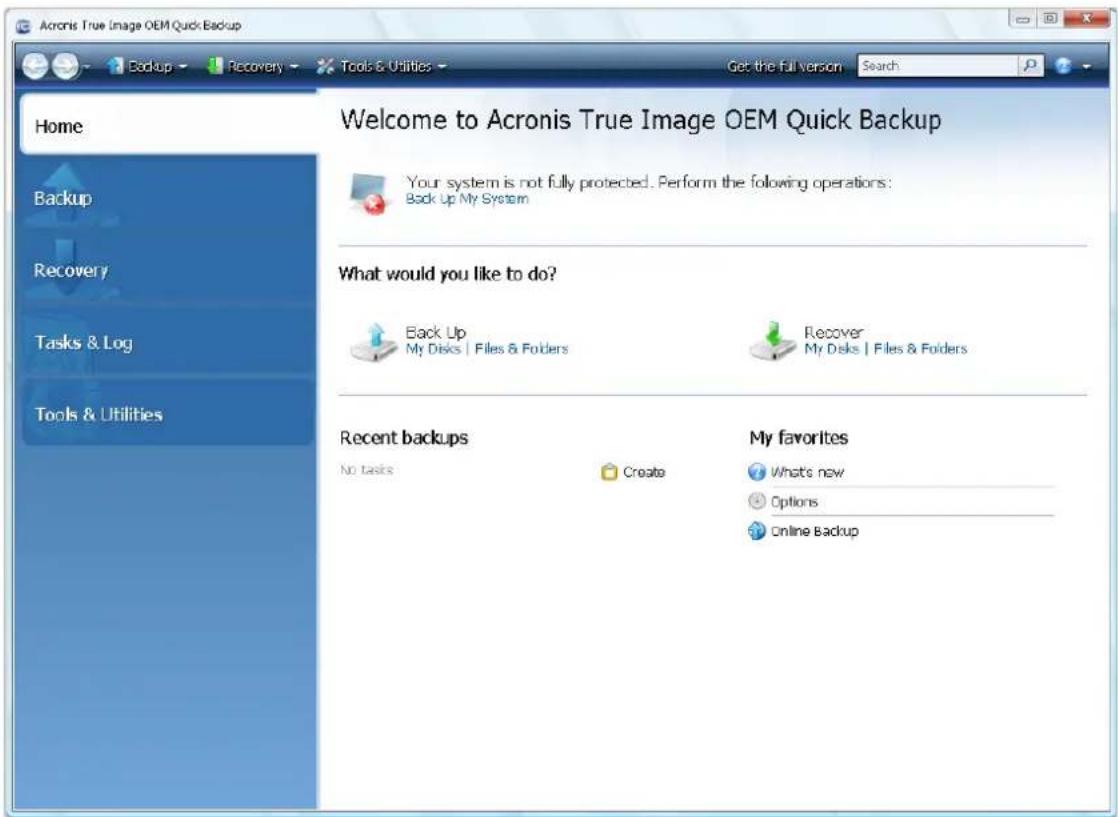1118x817 pixels.
Task: Click the Create link in Recent backups
Action: coord(644,472)
